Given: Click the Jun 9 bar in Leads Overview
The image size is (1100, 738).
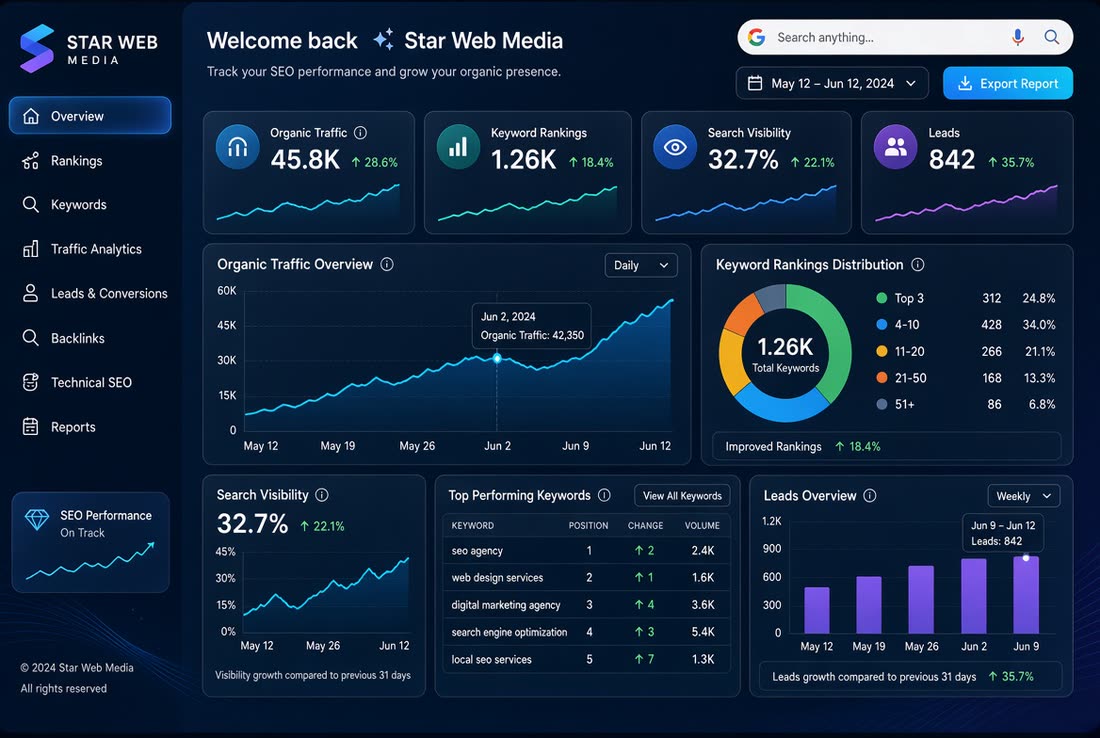Looking at the screenshot, I should point(1026,595).
